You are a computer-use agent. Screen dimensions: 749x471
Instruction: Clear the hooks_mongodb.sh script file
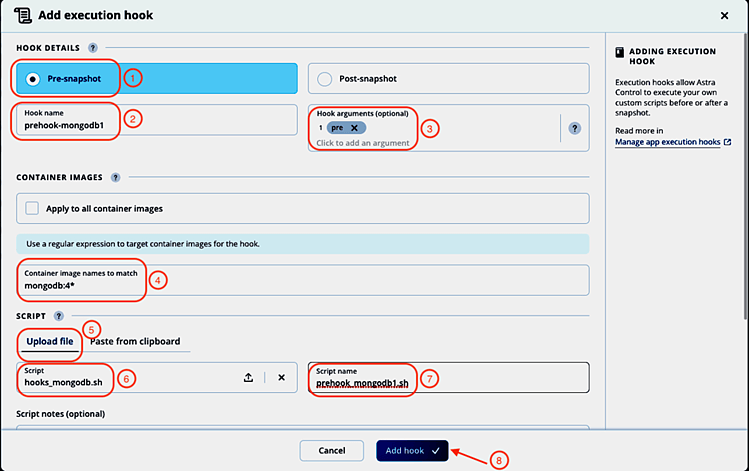coord(282,378)
